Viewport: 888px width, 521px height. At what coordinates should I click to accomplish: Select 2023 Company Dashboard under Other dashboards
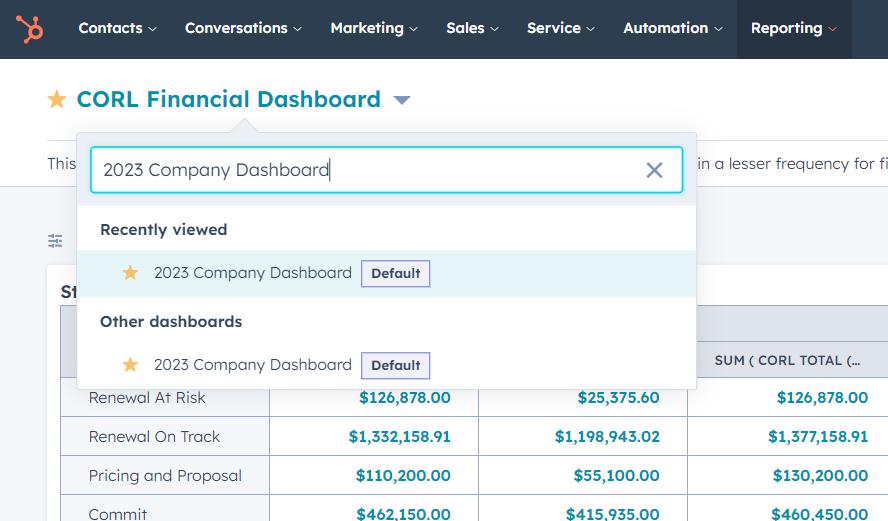pyautogui.click(x=253, y=365)
